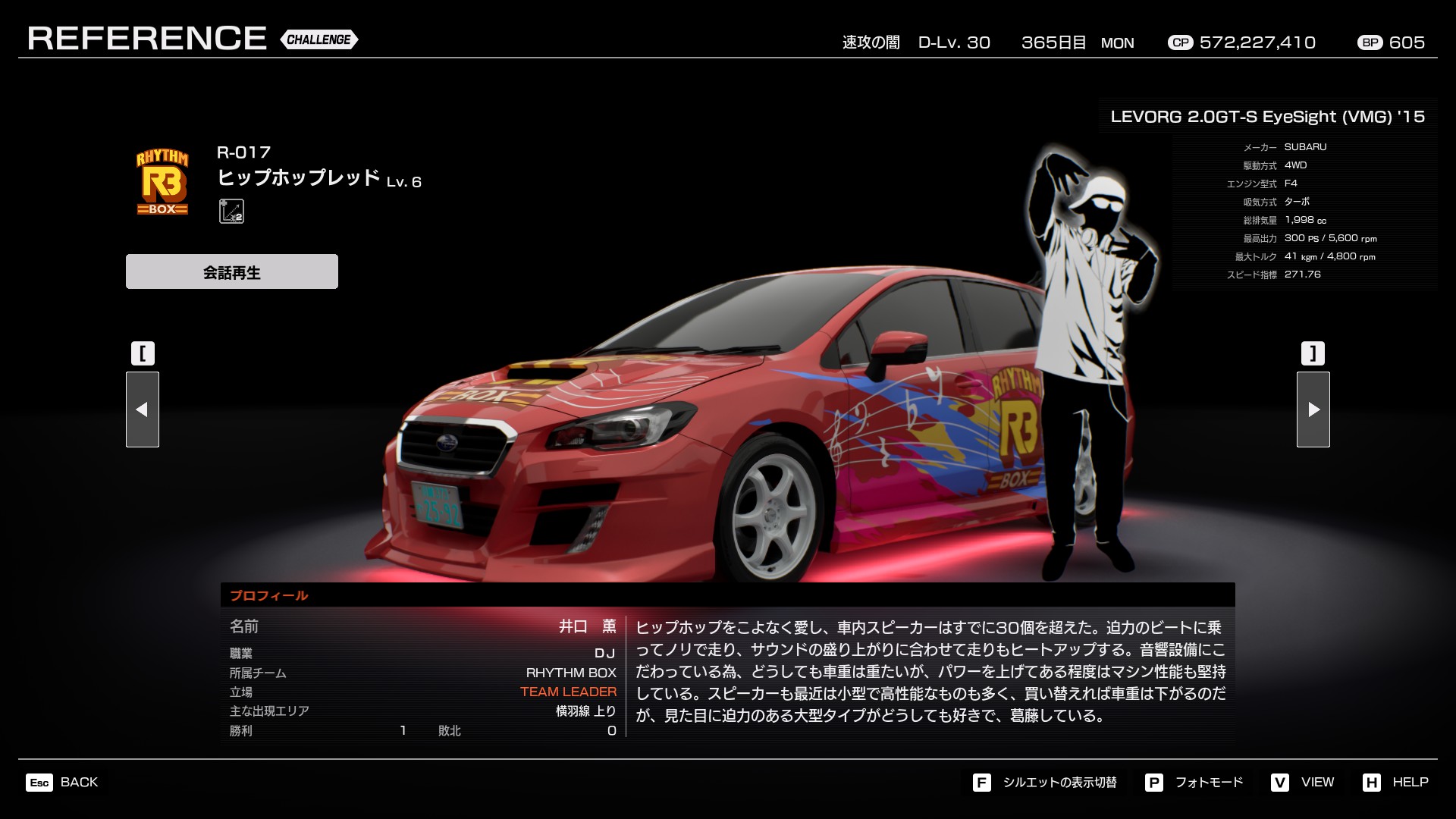Click the Esc BACK button
The height and width of the screenshot is (819, 1456).
62,782
